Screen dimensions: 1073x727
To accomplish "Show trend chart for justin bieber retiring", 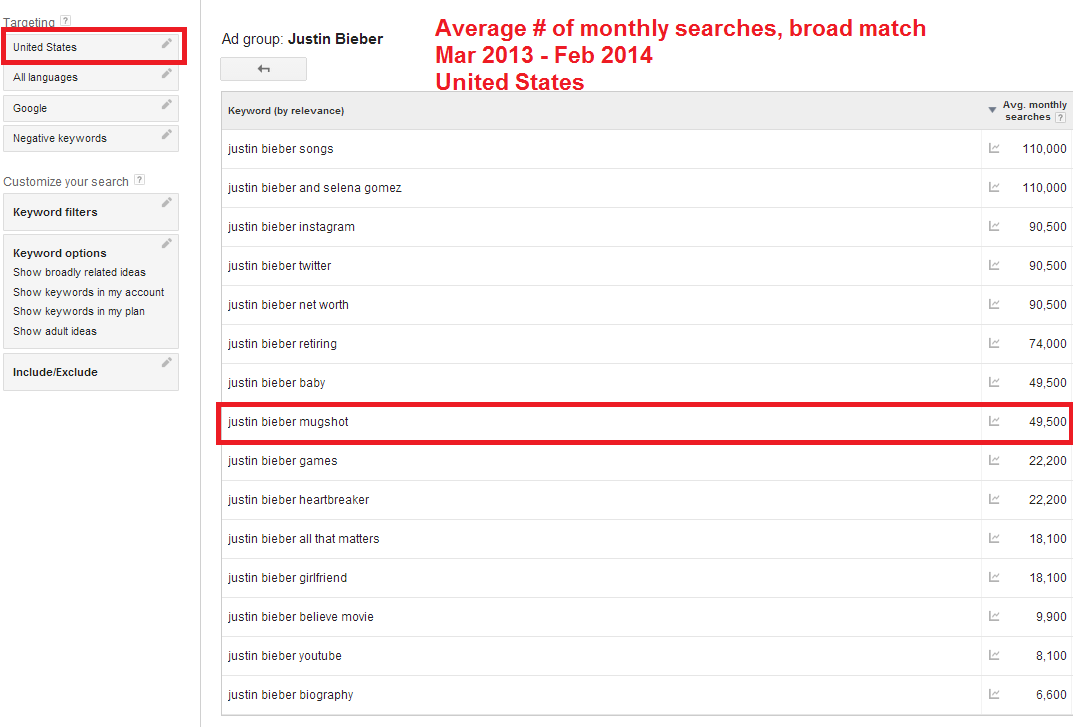I will point(994,343).
